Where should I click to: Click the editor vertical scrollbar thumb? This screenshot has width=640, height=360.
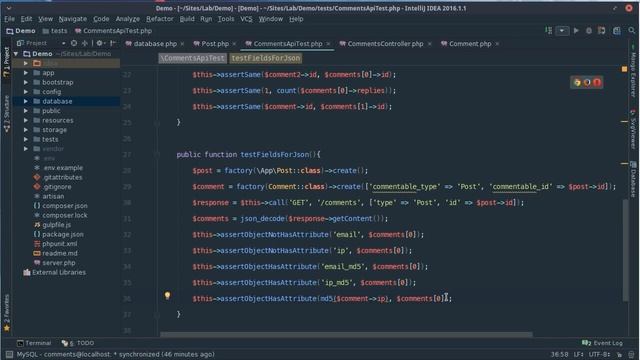625,250
